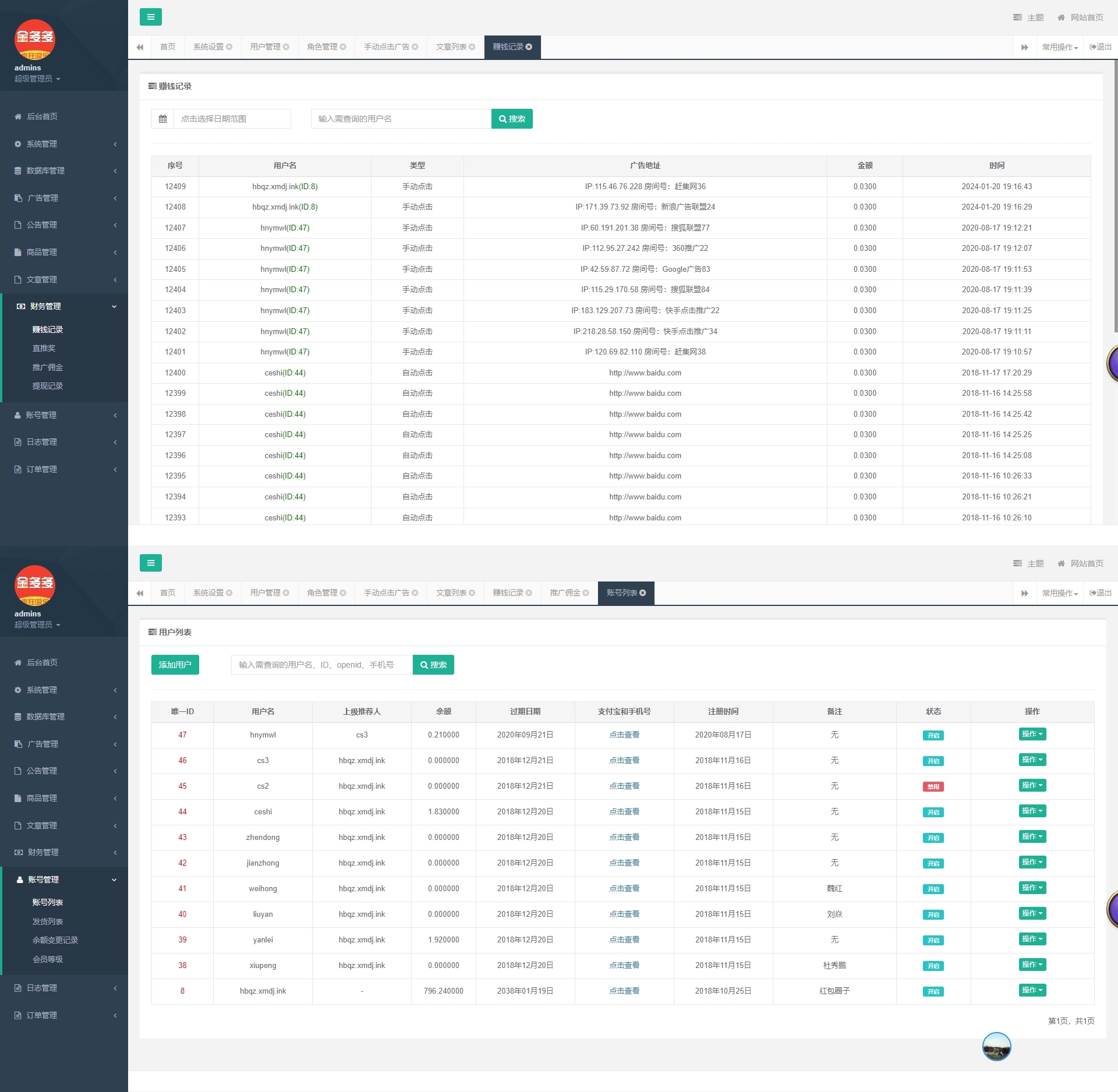Open 常用操作 dropdown on 赚钱记录 page
This screenshot has width=1118, height=1092.
pos(1060,47)
